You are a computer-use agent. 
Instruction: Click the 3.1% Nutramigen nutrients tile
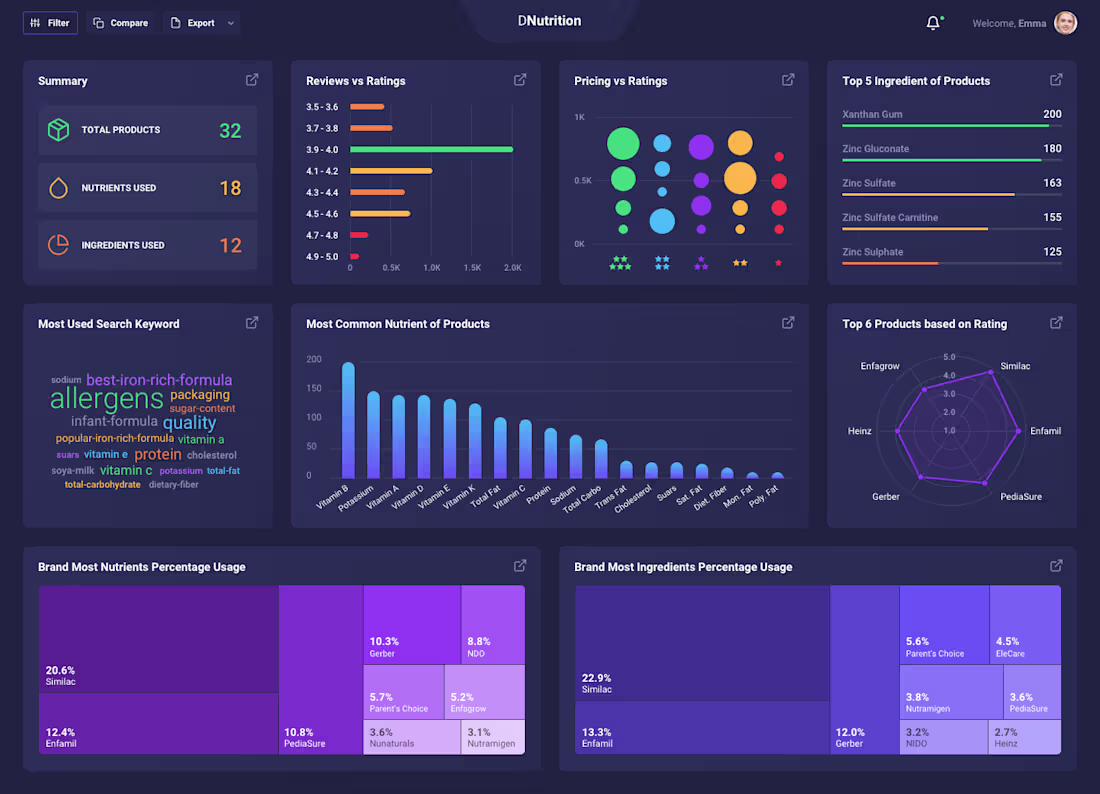[493, 737]
